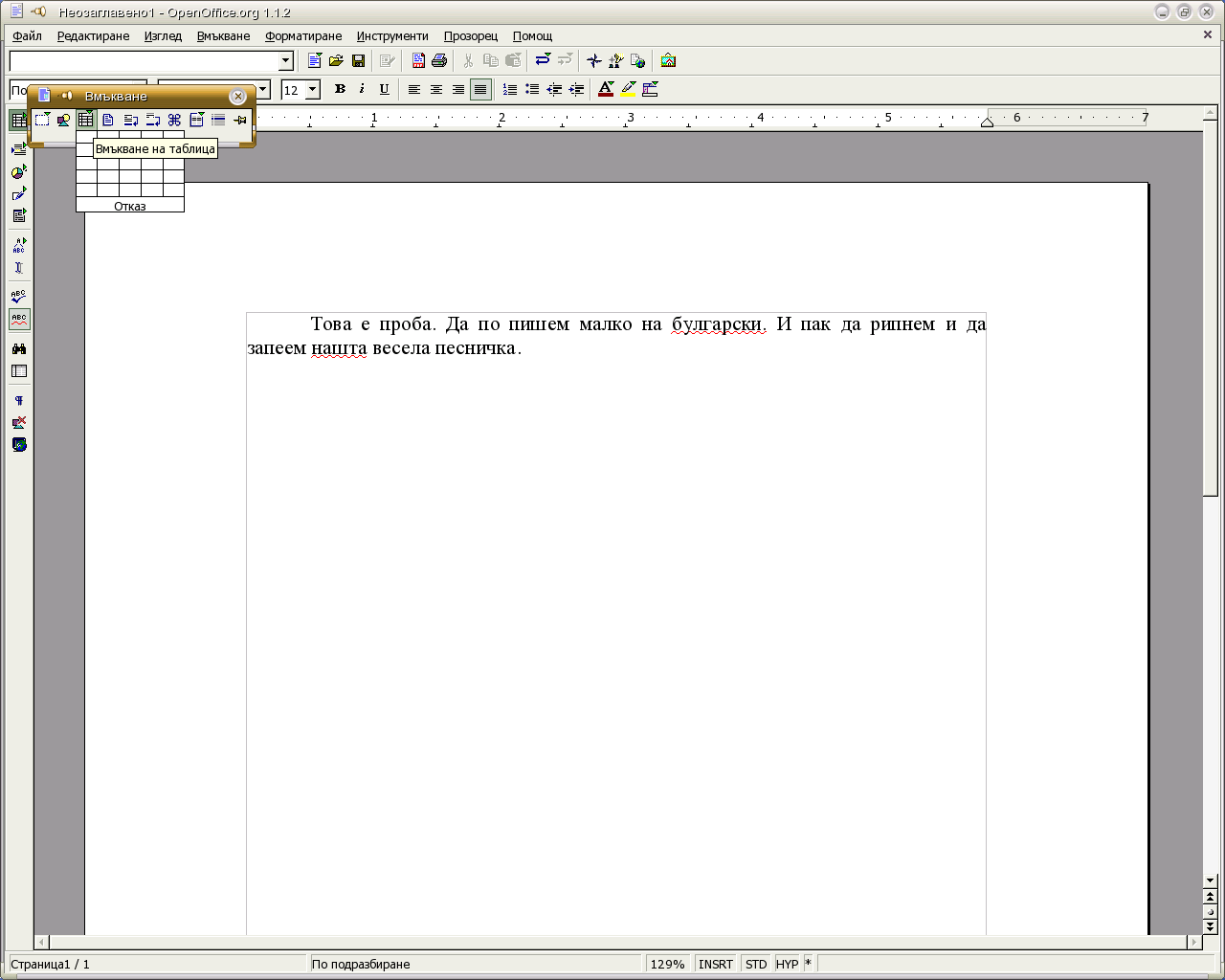Open the Файл menu
This screenshot has height=980, width=1225.
click(28, 36)
